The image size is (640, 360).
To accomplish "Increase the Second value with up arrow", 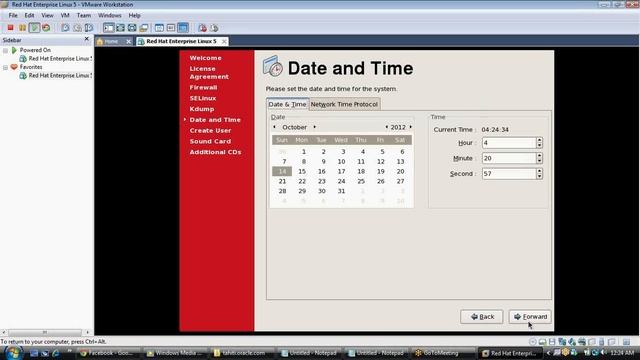I will (539, 171).
